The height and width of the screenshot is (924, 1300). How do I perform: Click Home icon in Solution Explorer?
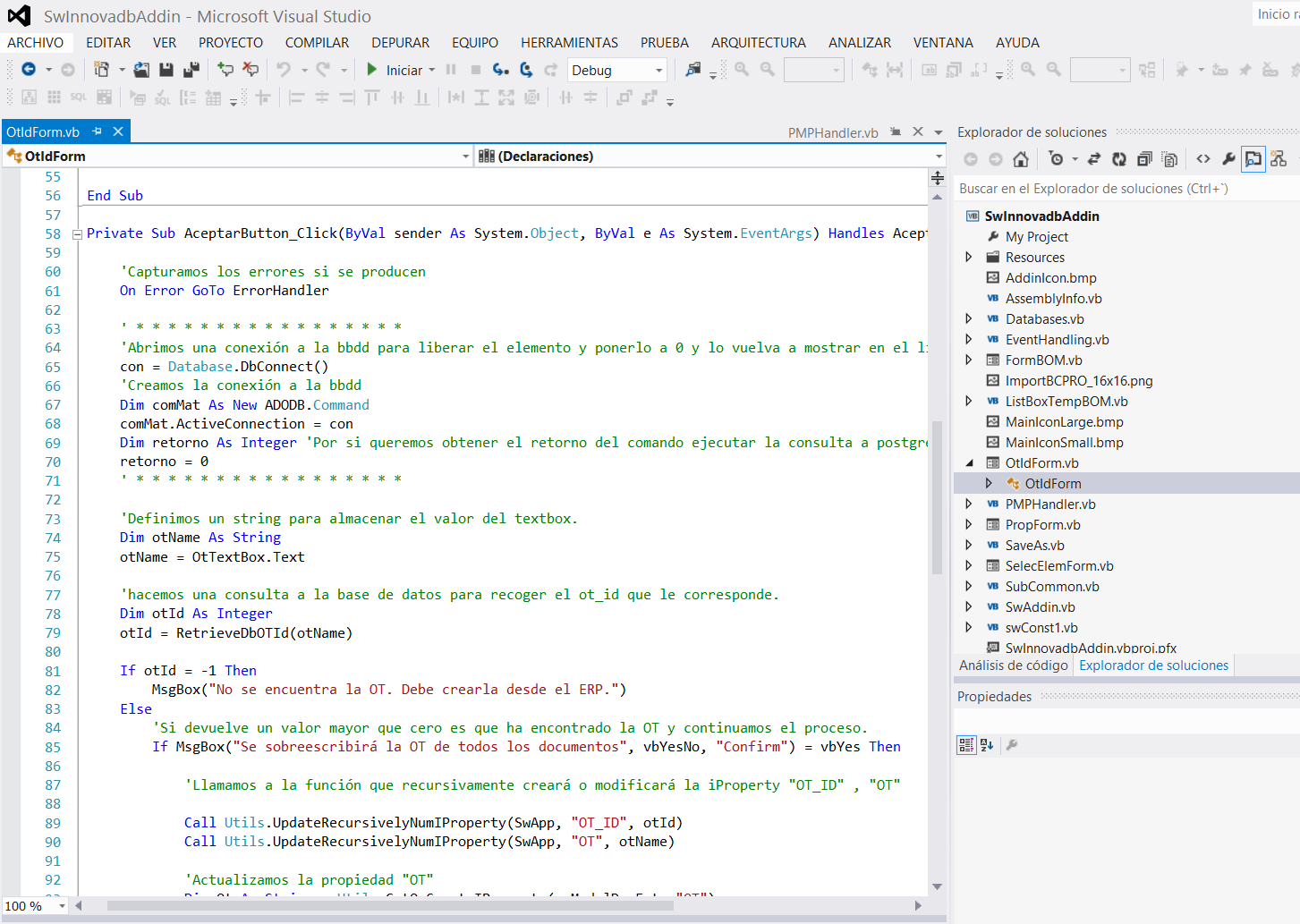[x=1021, y=159]
